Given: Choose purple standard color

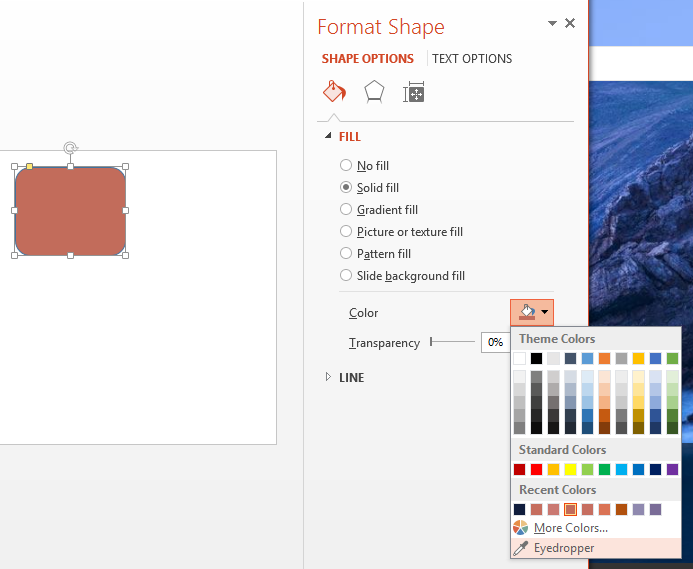Looking at the screenshot, I should [672, 469].
